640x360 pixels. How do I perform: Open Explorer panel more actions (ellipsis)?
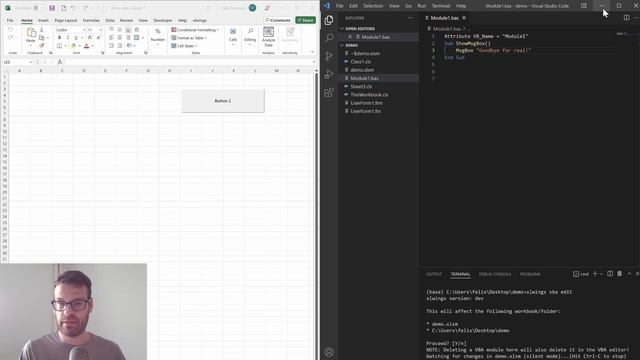[x=410, y=18]
